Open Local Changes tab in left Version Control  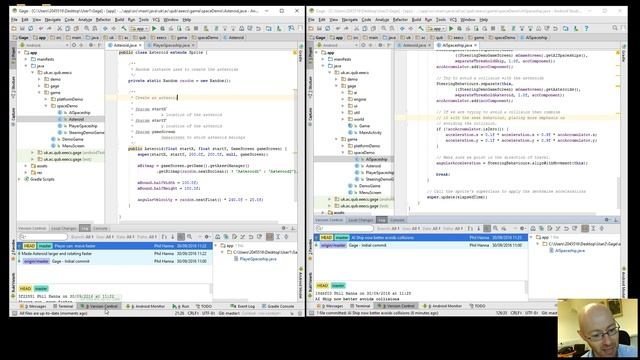point(64,228)
